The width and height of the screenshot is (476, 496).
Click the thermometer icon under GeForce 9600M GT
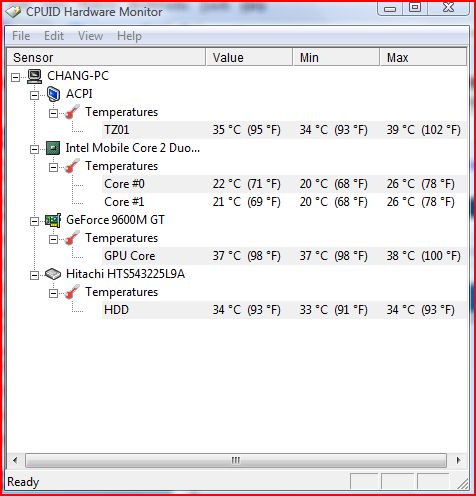click(x=72, y=238)
